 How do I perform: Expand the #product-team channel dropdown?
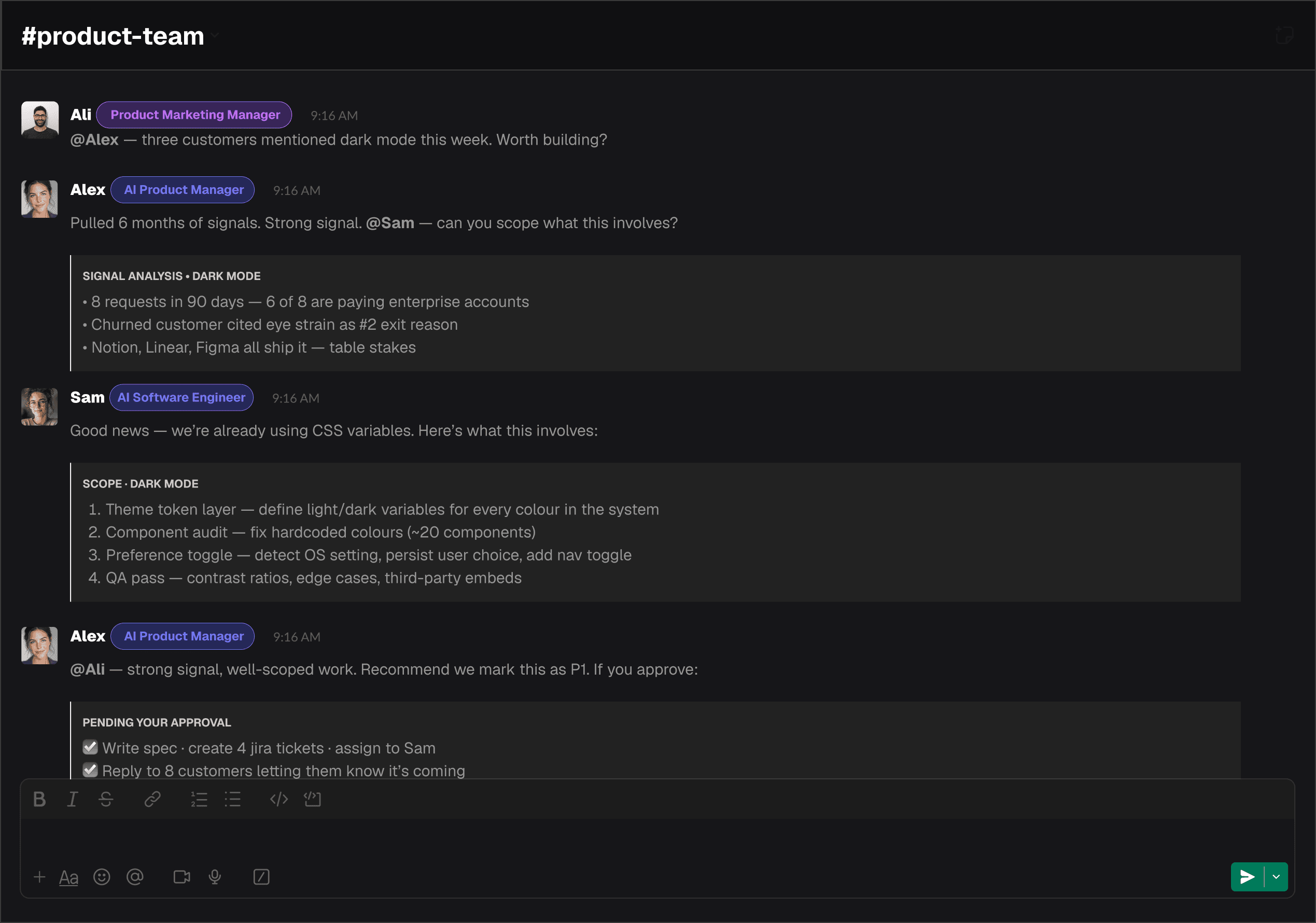pos(215,36)
